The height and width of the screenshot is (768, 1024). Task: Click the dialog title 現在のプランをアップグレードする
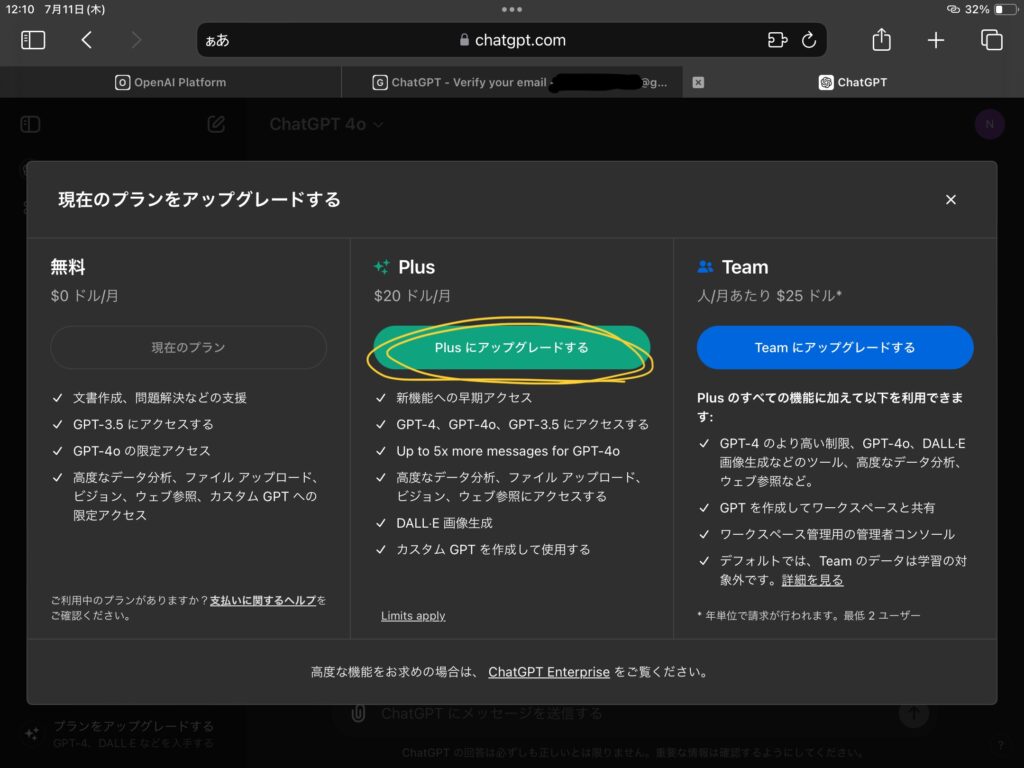coord(199,199)
